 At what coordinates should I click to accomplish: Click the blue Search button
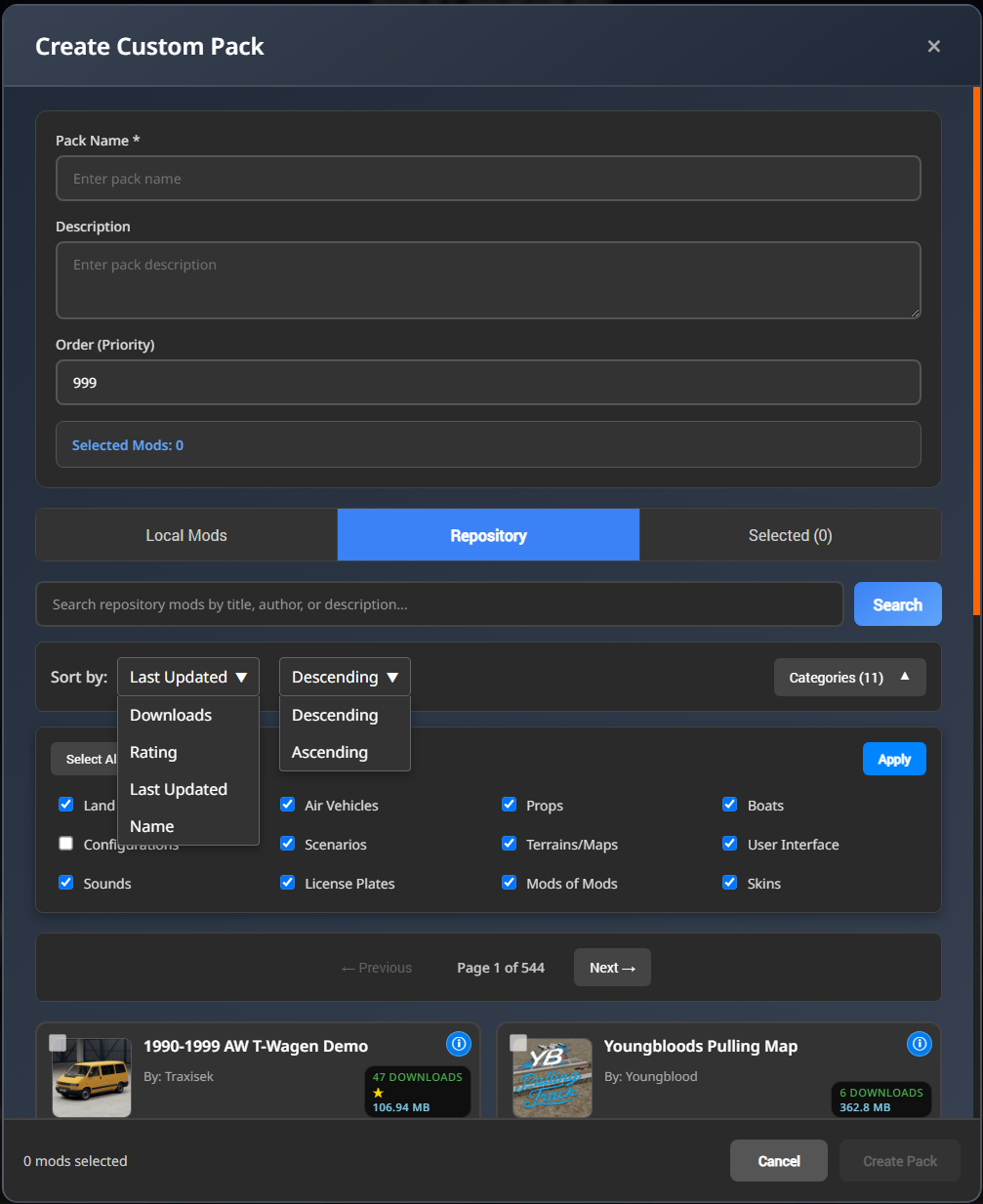pos(897,604)
